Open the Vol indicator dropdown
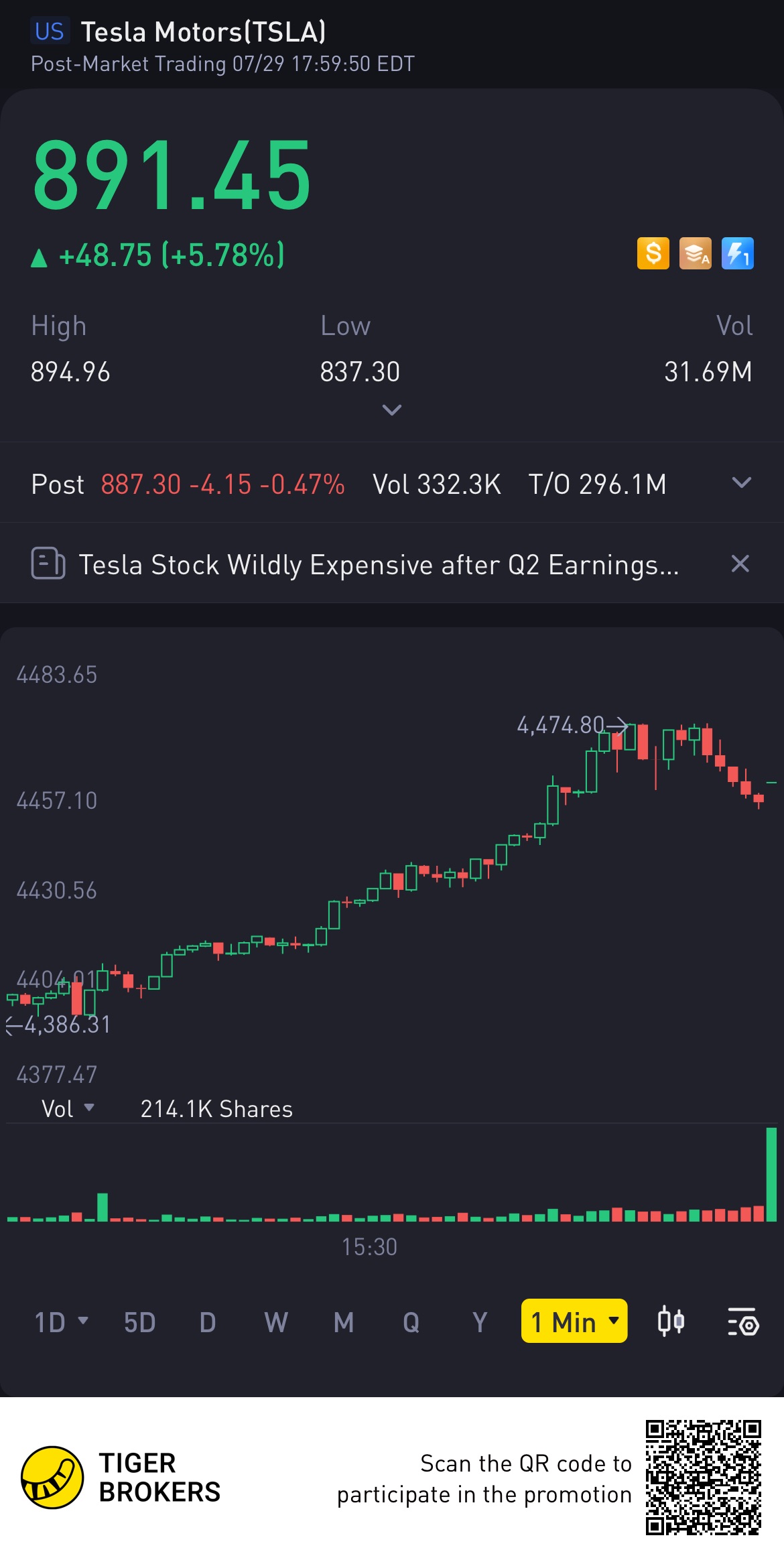Viewport: 784px width, 1558px height. (68, 1108)
